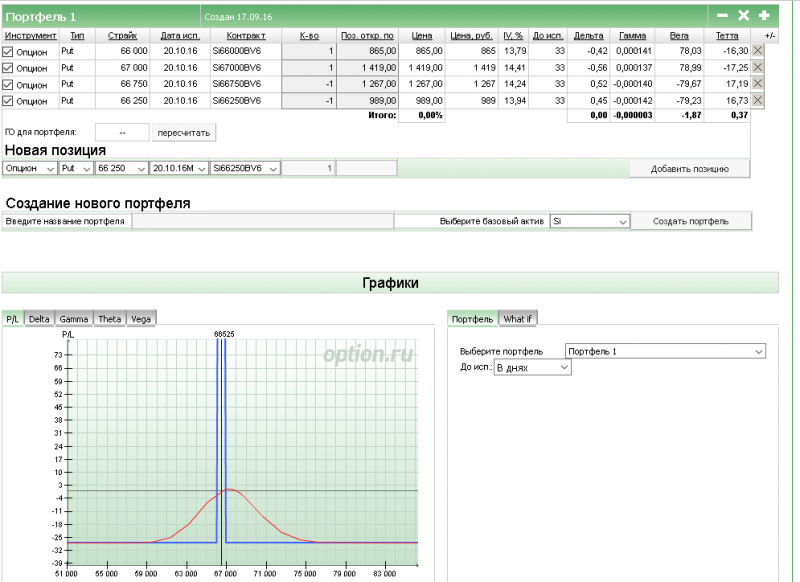This screenshot has height=582, width=800.
Task: Uncheck the 66 000 strike option checkbox
Action: 9,50
